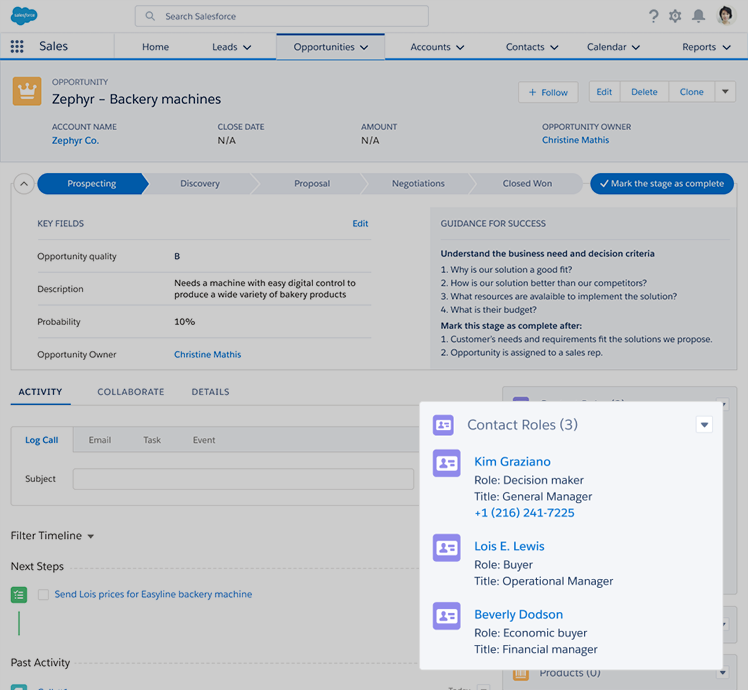Switch to the Collaborate tab
748x690 pixels.
tap(130, 392)
